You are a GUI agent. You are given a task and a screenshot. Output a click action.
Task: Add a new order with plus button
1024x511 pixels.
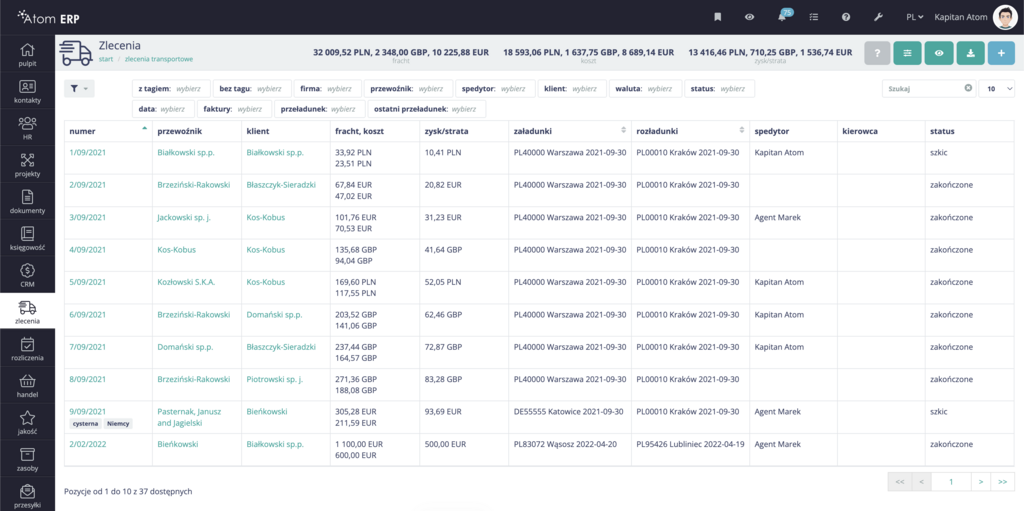pos(1001,54)
